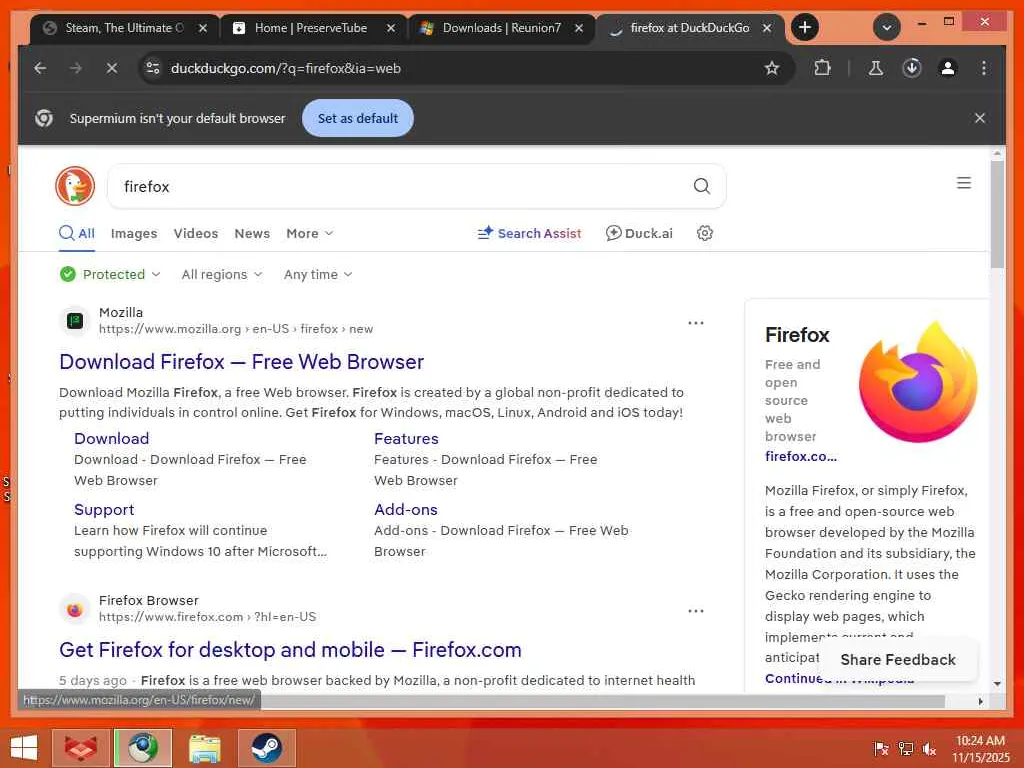The width and height of the screenshot is (1024, 768).
Task: Open the browser three-dot menu
Action: click(984, 68)
